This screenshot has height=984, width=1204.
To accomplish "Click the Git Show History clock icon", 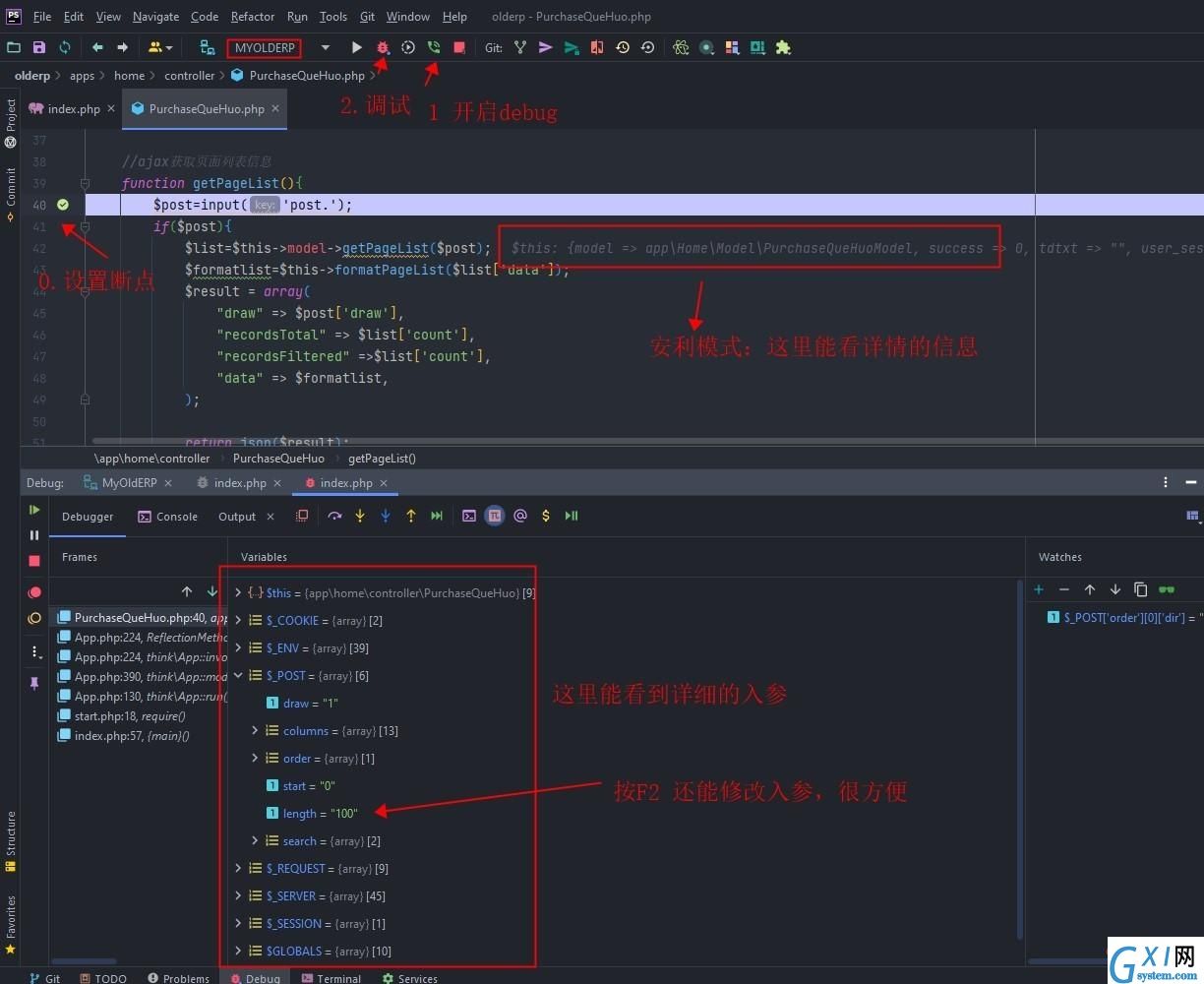I will [x=623, y=47].
